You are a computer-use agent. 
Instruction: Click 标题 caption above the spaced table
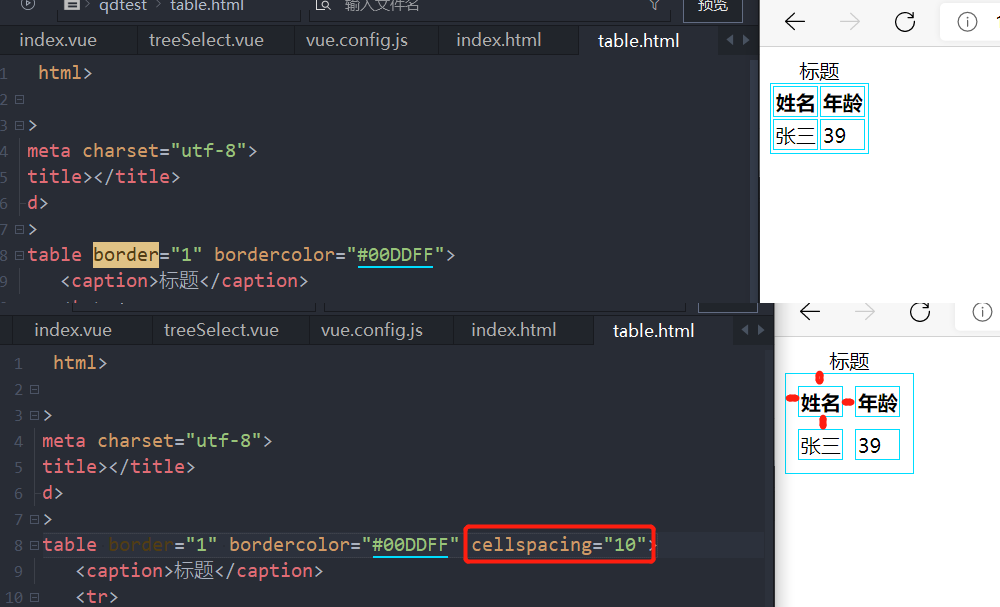coord(849,362)
